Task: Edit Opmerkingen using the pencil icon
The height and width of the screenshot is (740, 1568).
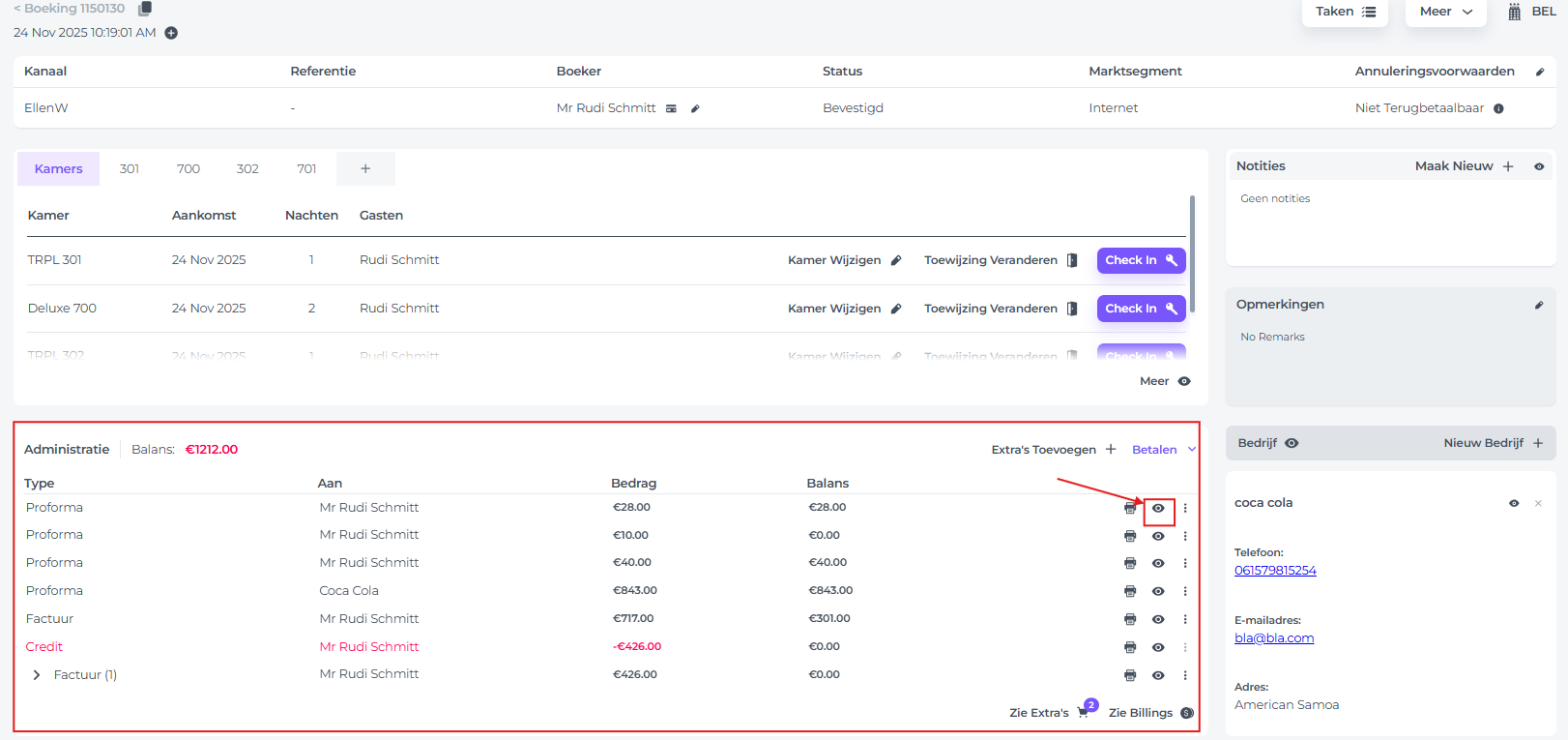Action: [x=1539, y=305]
